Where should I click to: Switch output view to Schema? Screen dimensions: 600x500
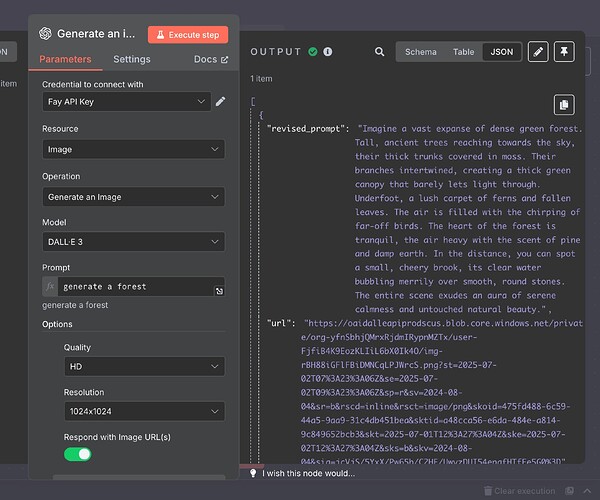[x=421, y=52]
